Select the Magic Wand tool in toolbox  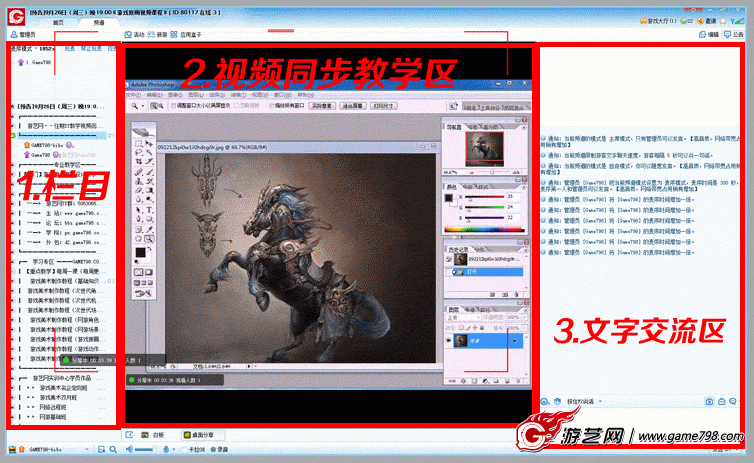coord(149,152)
